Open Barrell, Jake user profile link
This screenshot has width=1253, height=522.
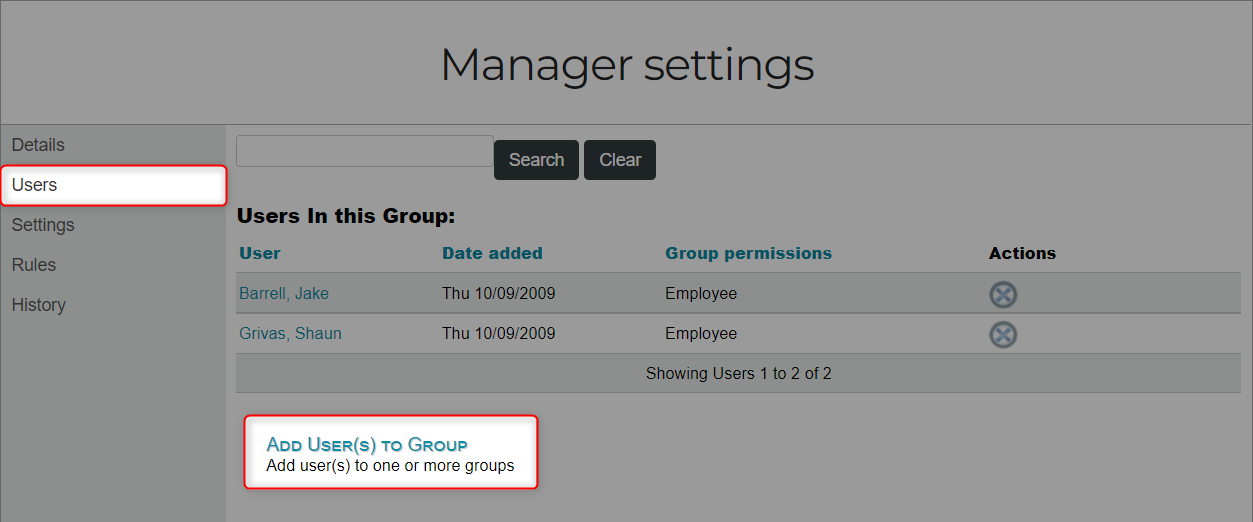click(x=284, y=294)
